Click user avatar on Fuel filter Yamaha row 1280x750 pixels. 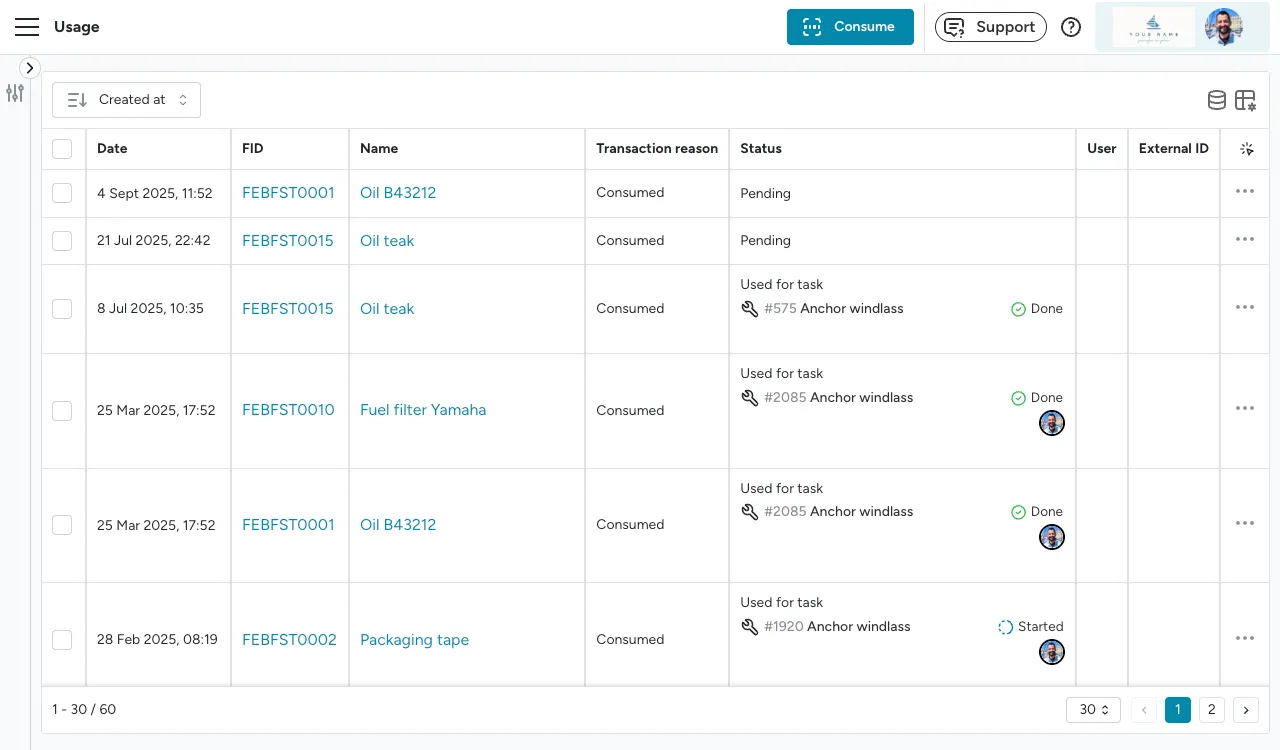pyautogui.click(x=1051, y=423)
